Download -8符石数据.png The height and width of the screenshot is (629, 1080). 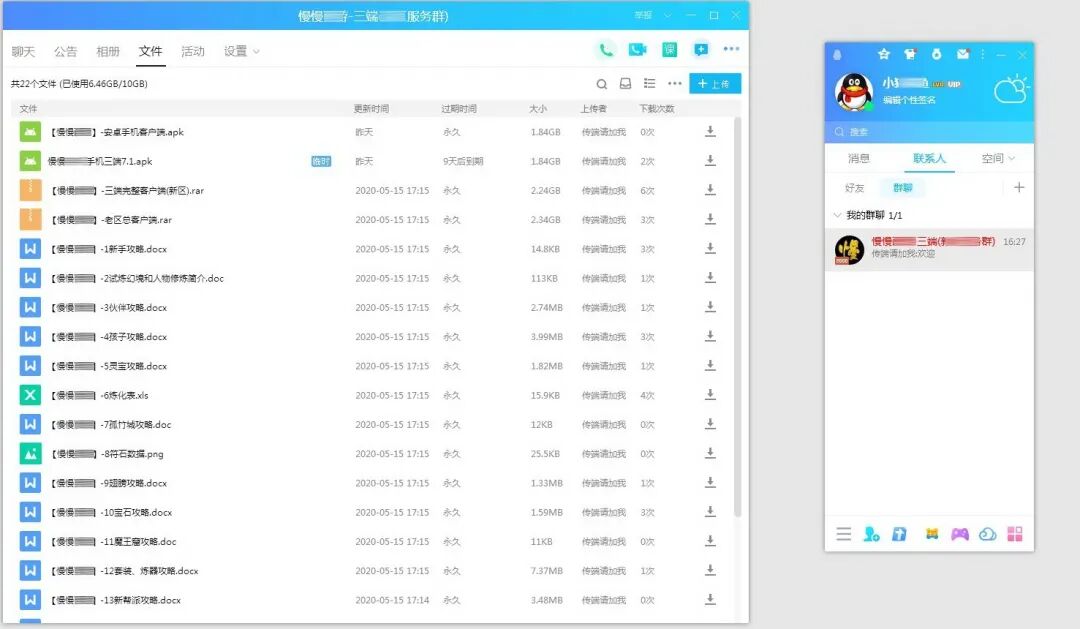710,453
